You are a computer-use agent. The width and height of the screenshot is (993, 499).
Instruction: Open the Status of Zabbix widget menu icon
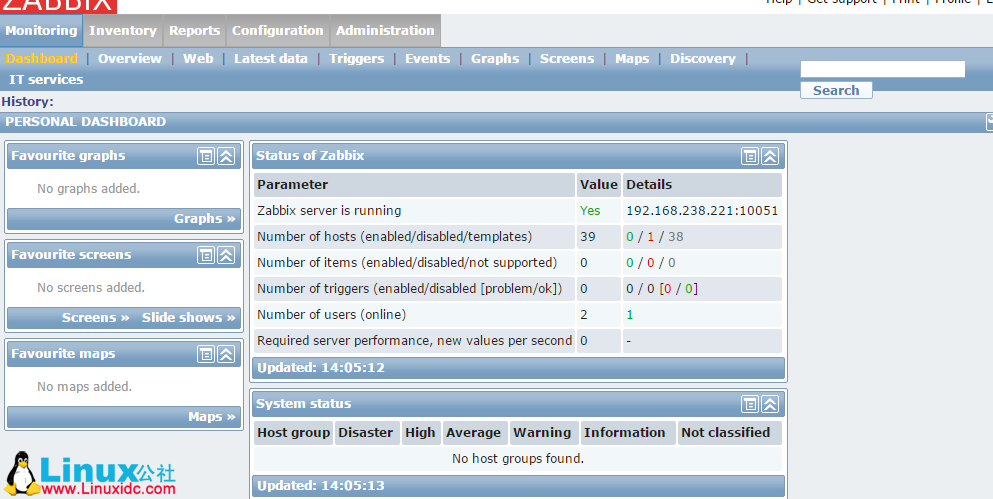click(x=750, y=156)
